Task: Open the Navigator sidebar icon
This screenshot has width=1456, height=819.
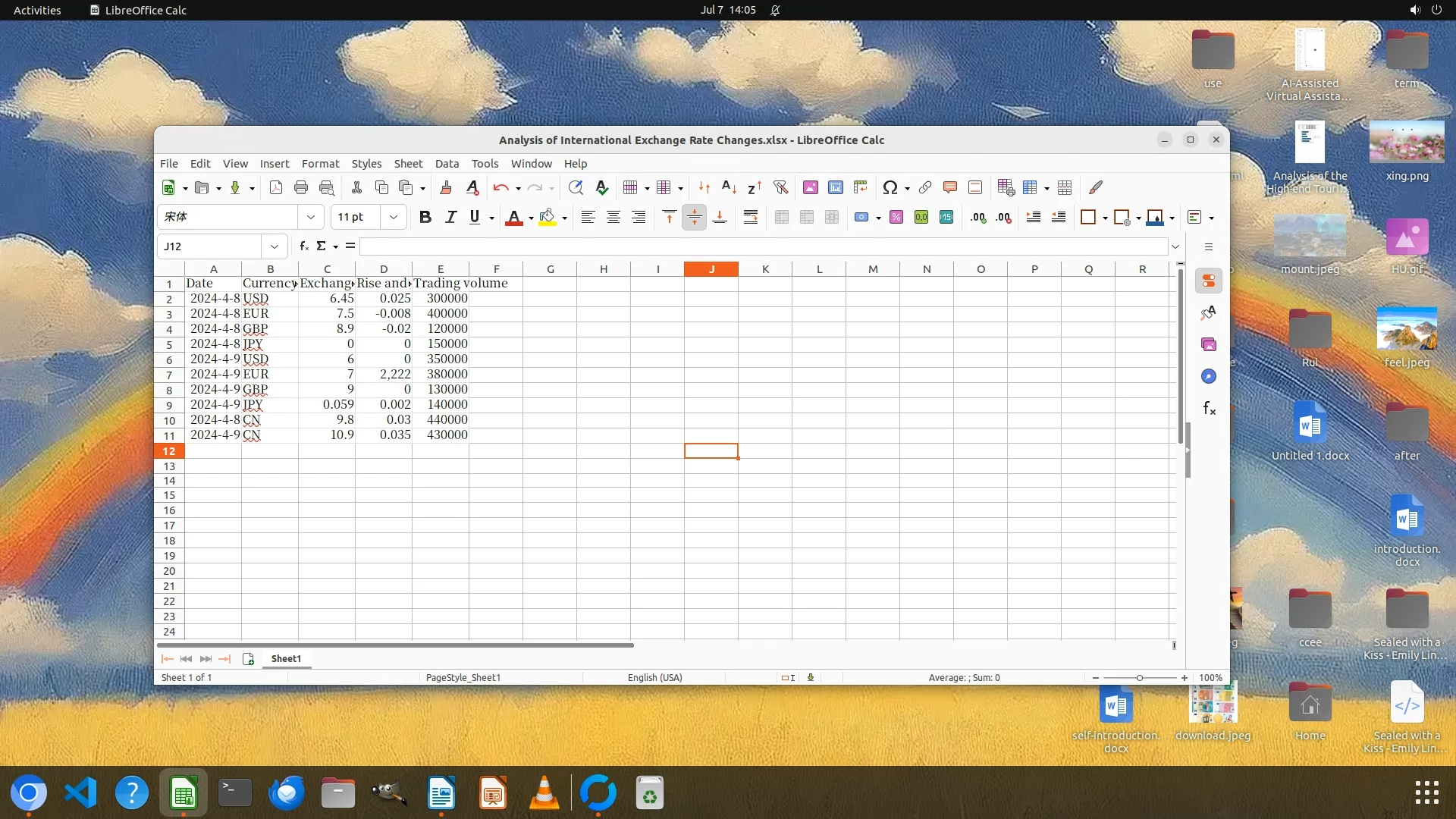Action: point(1209,377)
